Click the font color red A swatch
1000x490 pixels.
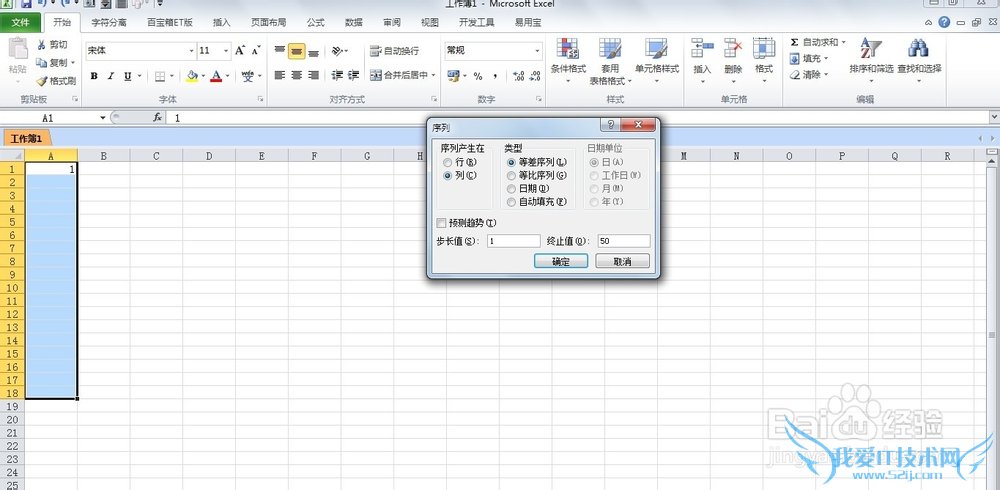(x=216, y=76)
